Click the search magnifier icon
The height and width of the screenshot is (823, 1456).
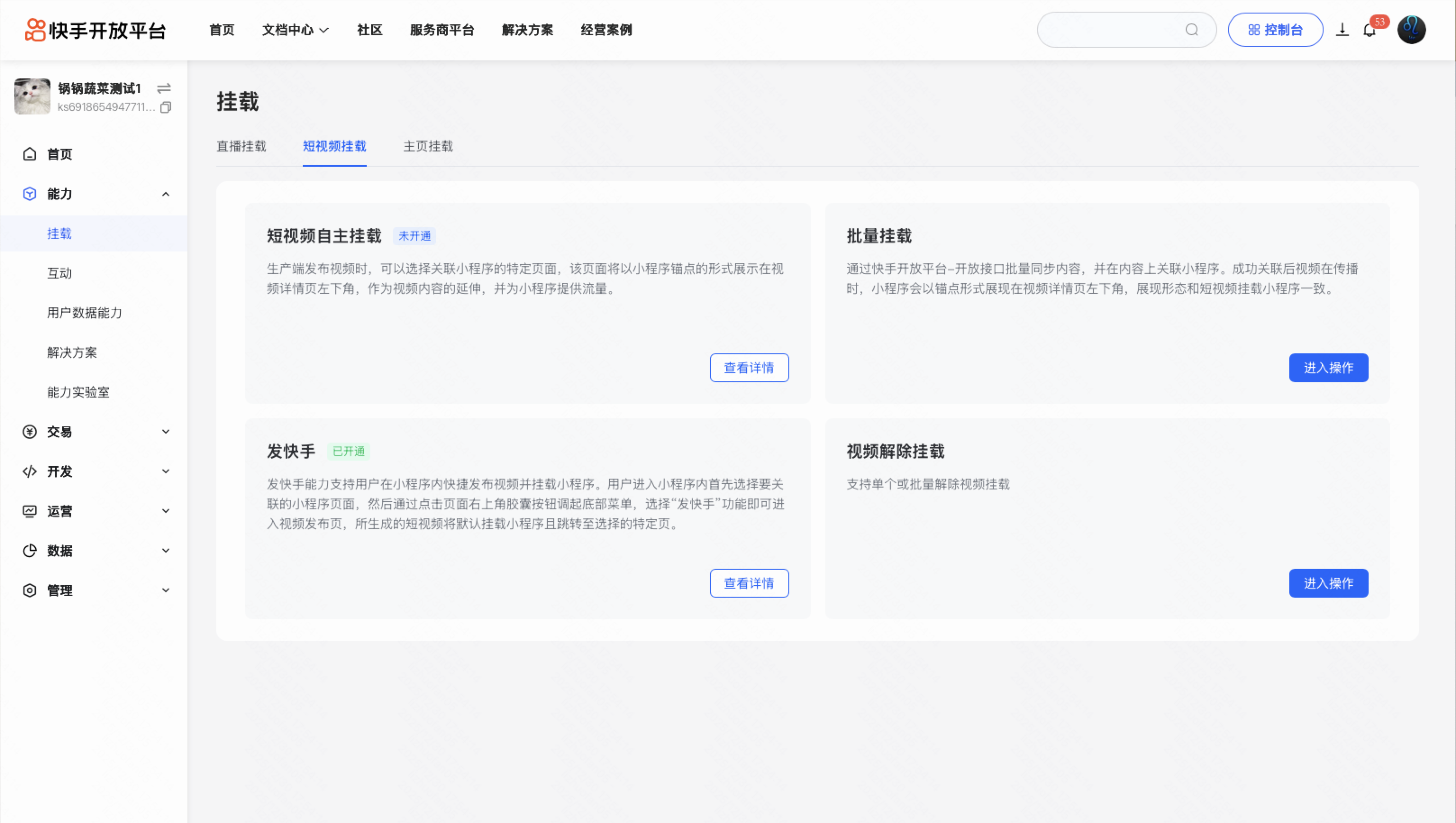tap(1192, 30)
